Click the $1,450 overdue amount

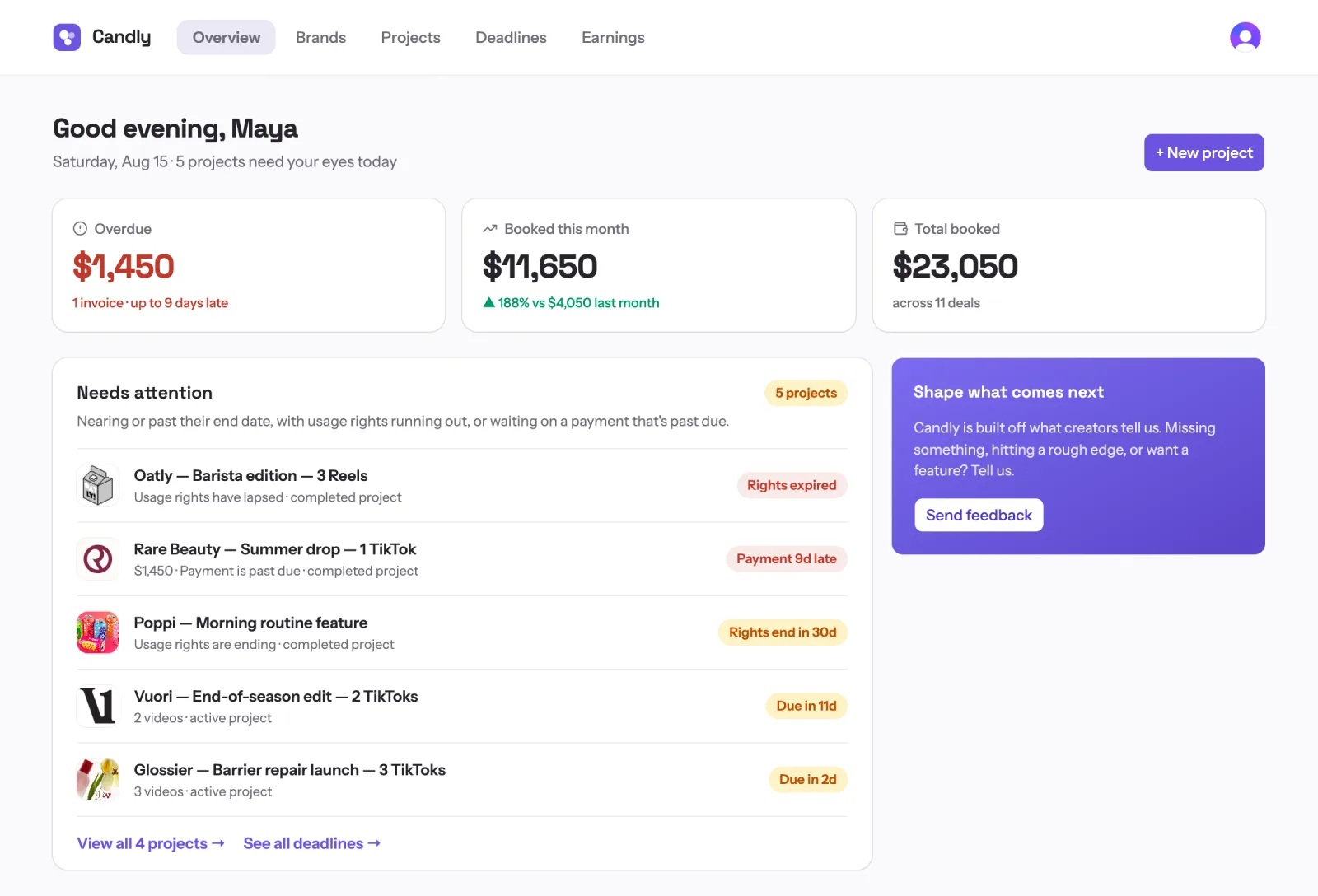(x=124, y=266)
